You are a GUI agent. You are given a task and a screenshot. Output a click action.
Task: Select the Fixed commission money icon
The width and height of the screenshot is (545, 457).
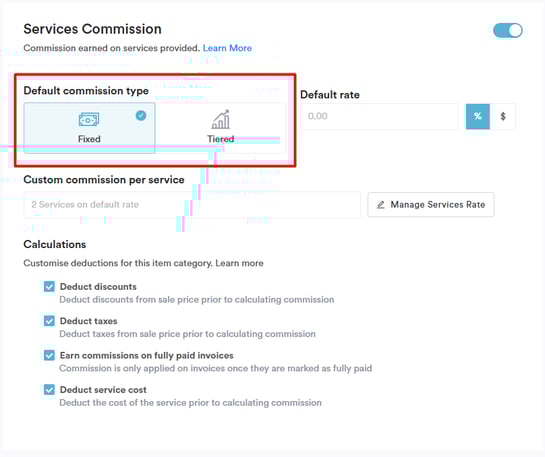(89, 120)
